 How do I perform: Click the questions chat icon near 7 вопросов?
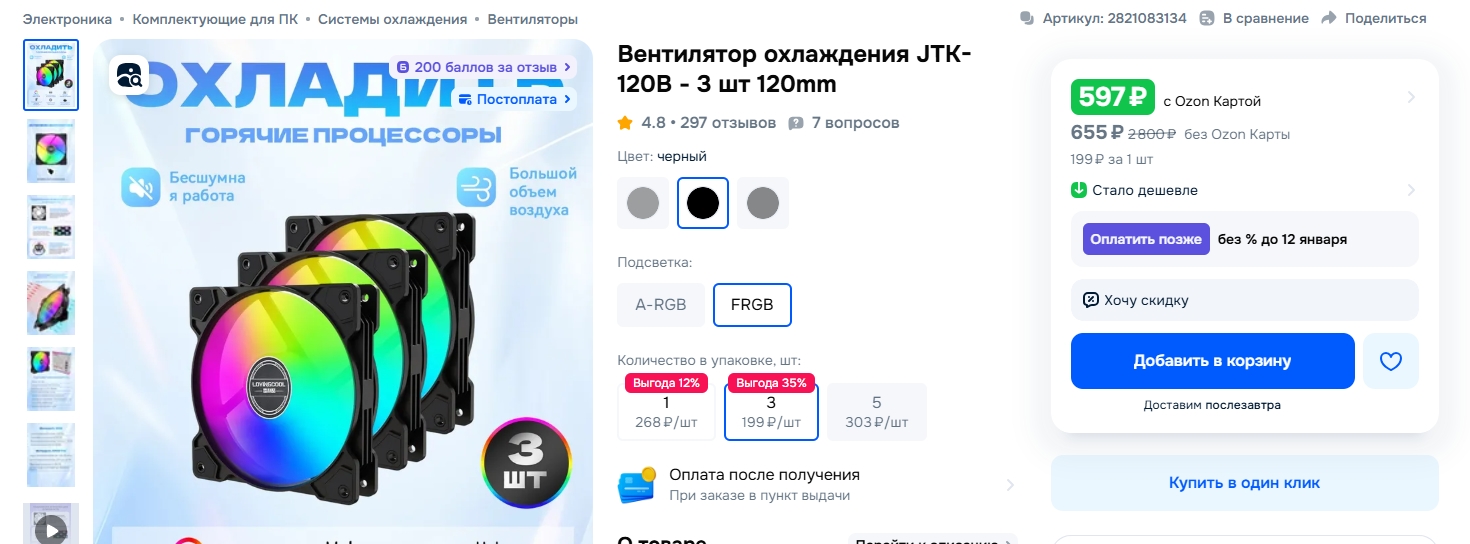click(796, 123)
